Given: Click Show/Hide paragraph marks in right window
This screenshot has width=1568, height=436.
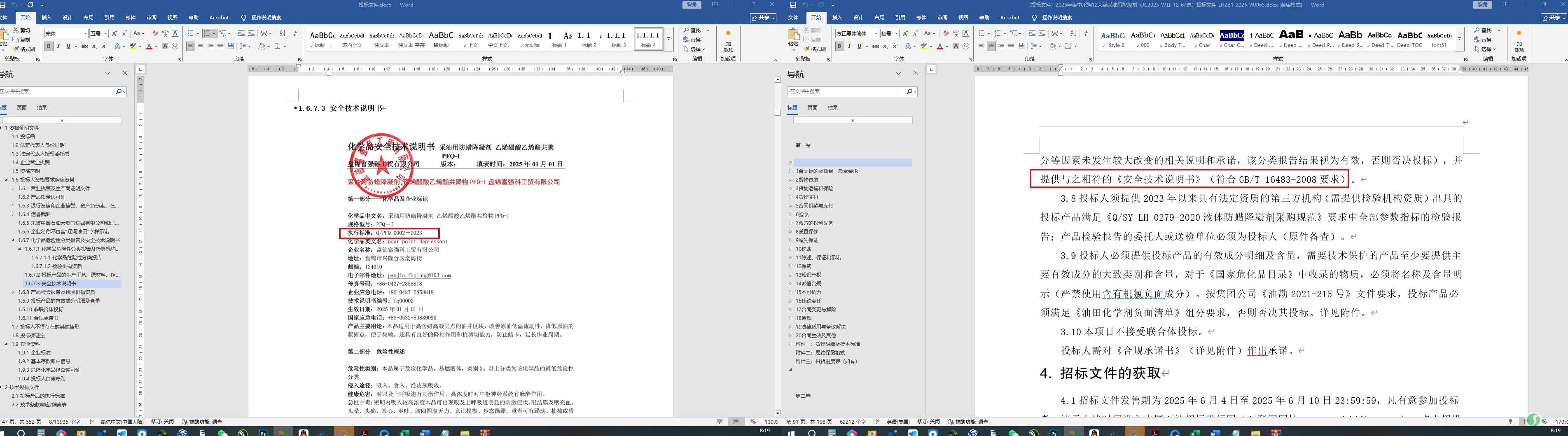Looking at the screenshot, I should click(1087, 33).
